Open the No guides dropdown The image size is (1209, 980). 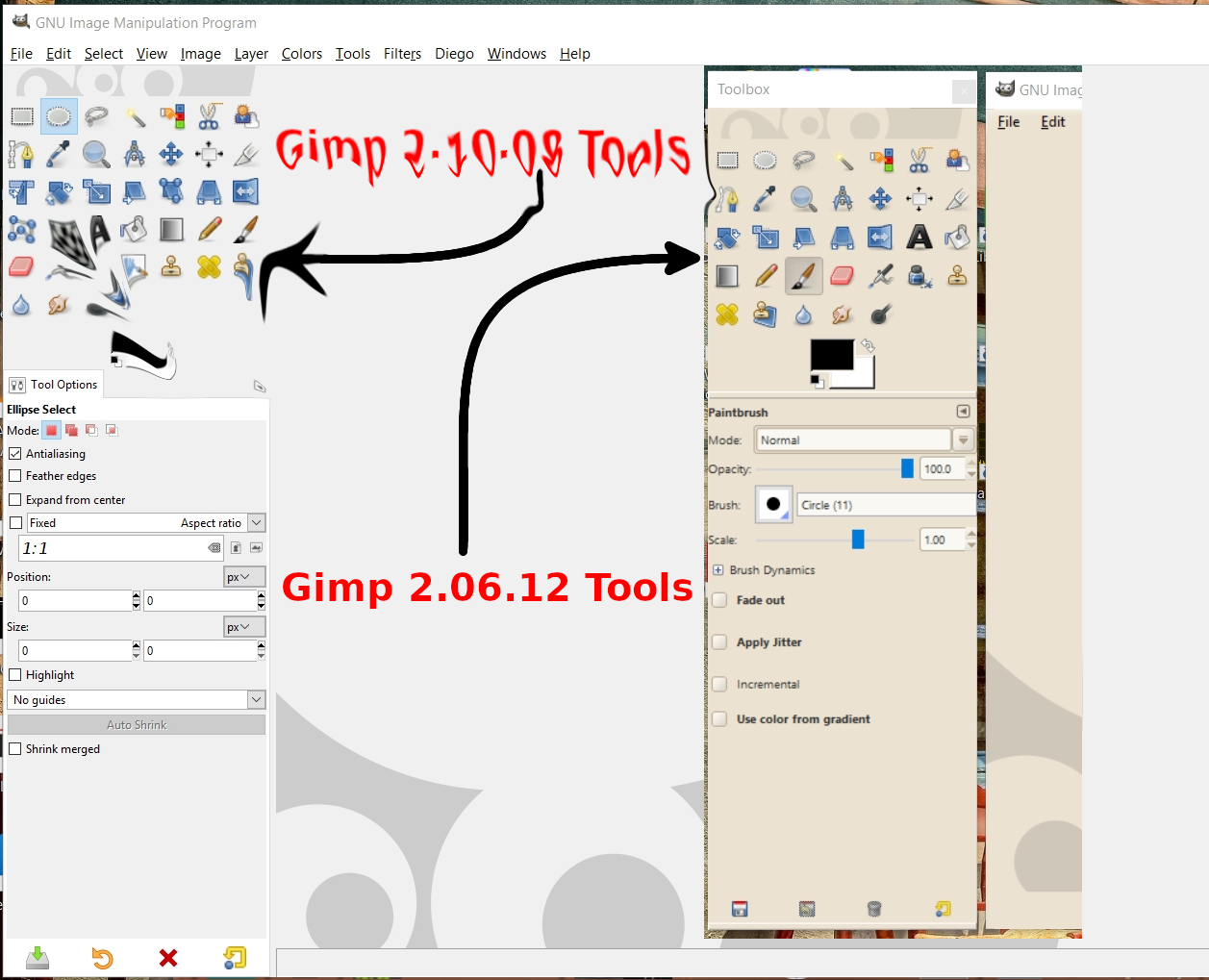pos(136,699)
